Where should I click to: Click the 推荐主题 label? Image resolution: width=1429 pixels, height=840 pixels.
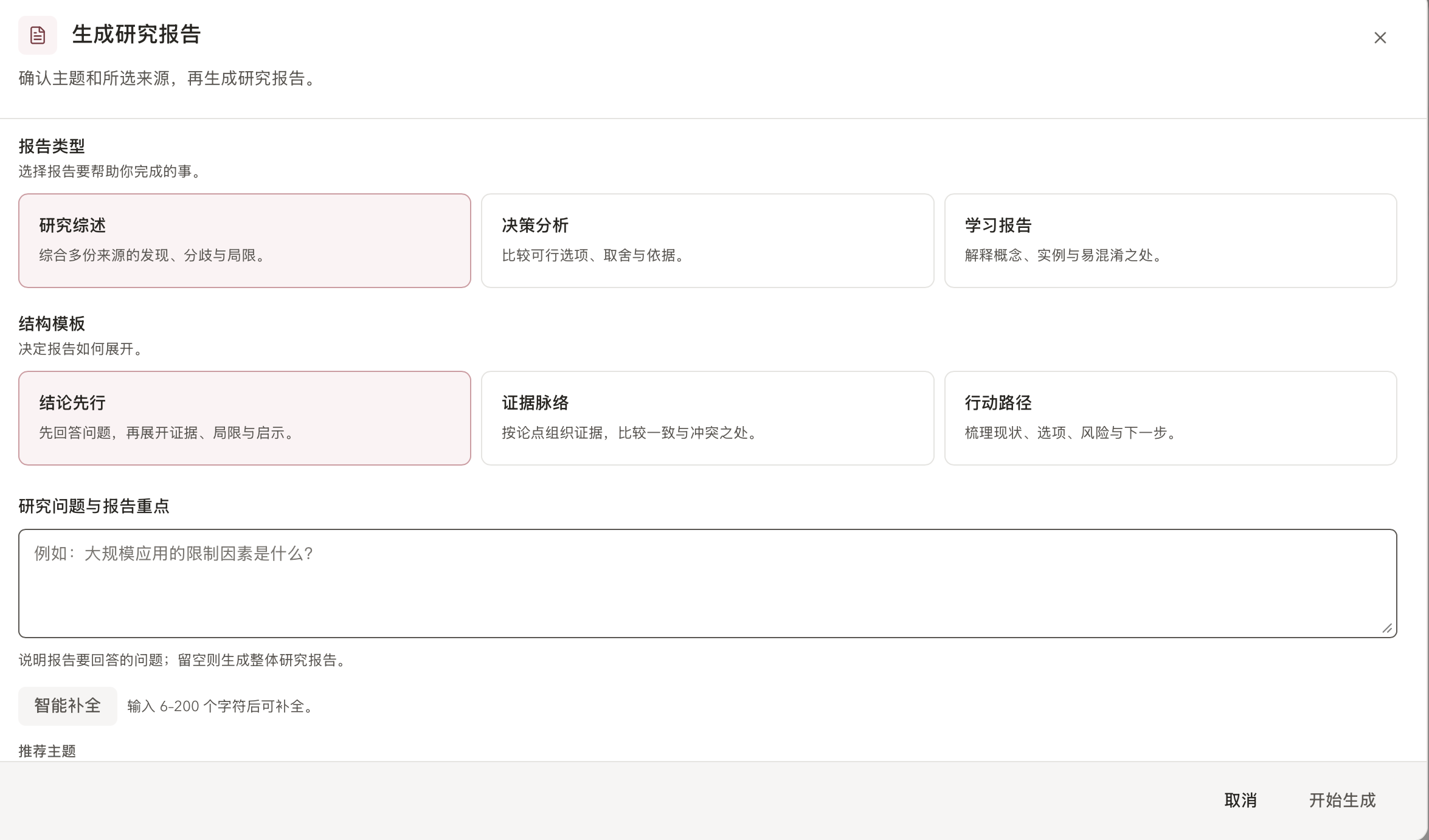coord(47,751)
